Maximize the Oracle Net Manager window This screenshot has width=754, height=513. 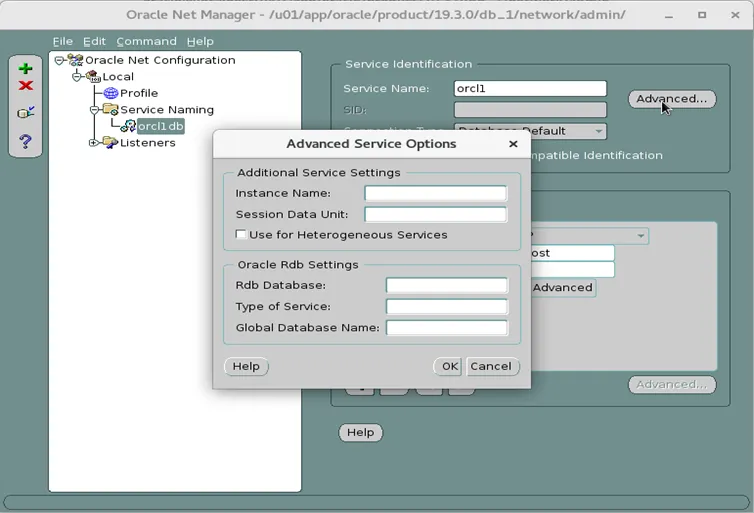click(702, 15)
